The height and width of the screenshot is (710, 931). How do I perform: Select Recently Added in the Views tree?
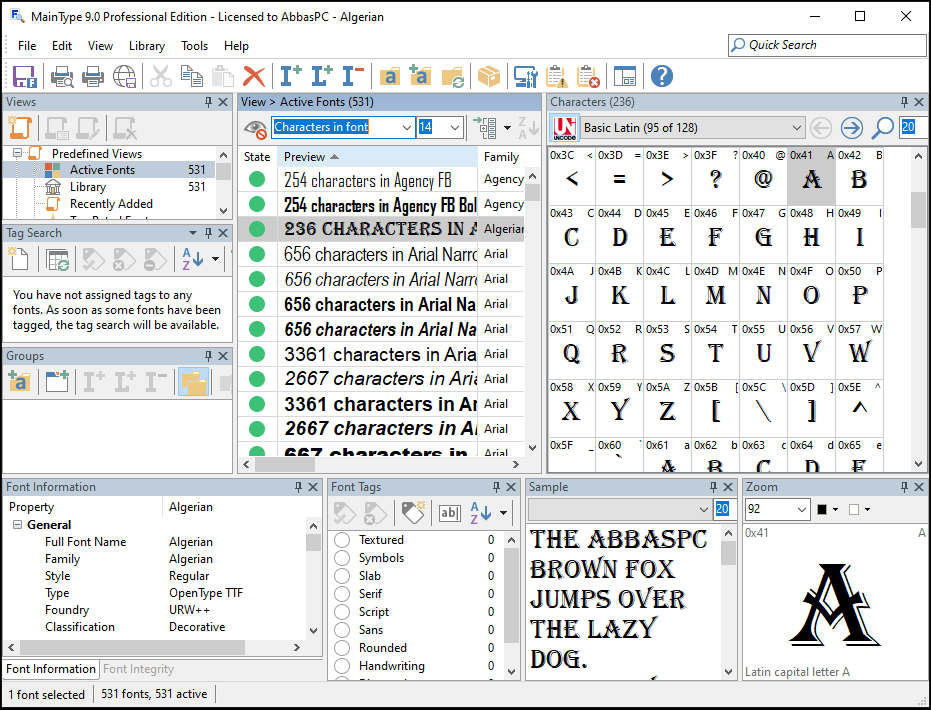pos(111,204)
